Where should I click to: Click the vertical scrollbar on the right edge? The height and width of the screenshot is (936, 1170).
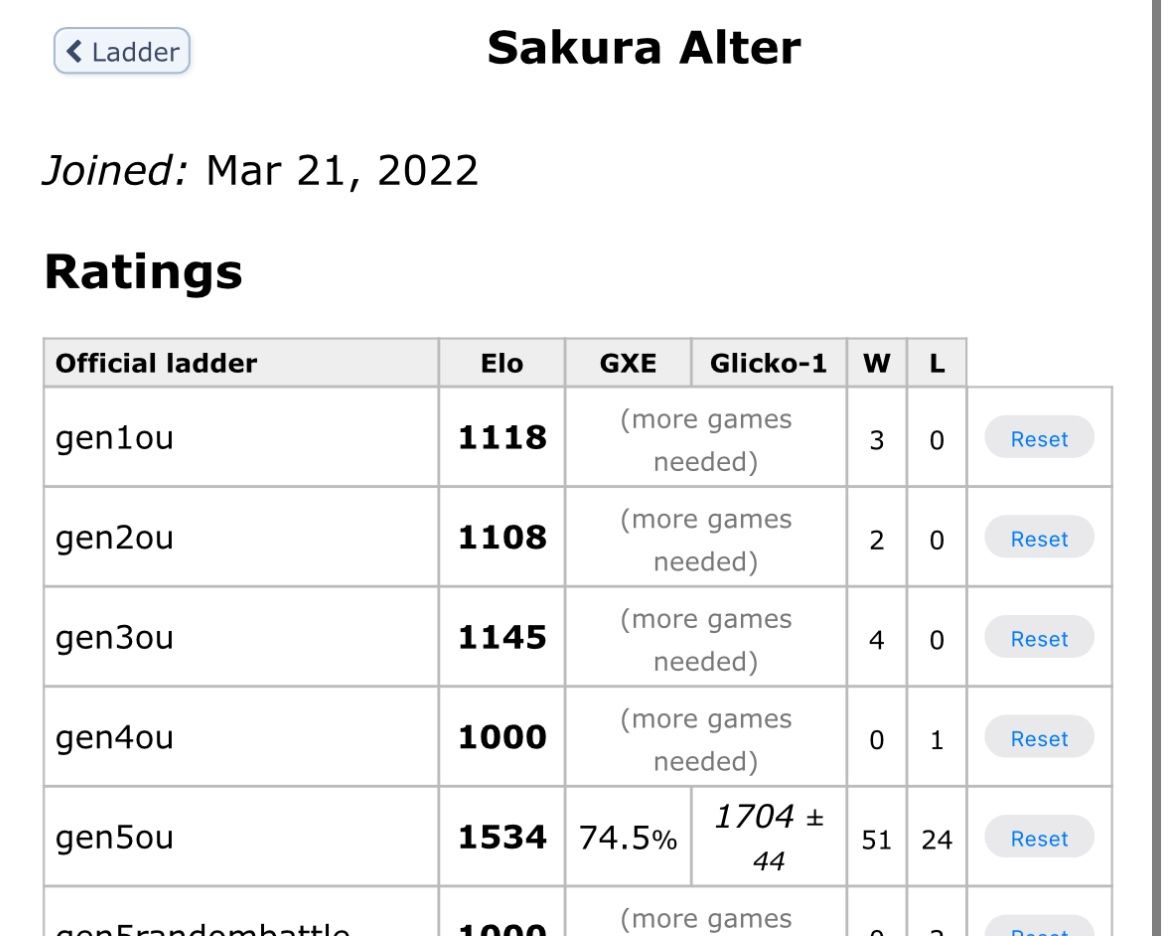pyautogui.click(x=1158, y=468)
